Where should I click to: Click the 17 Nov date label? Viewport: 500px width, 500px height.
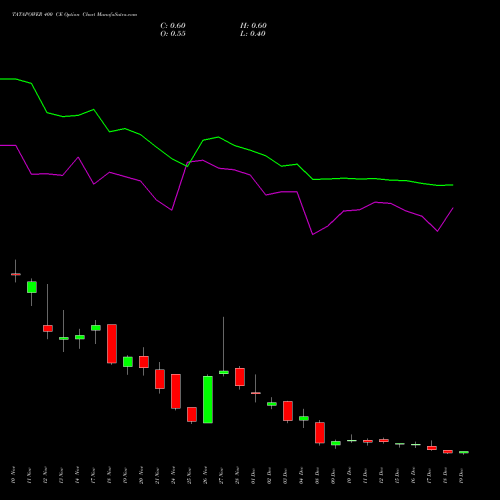94,475
